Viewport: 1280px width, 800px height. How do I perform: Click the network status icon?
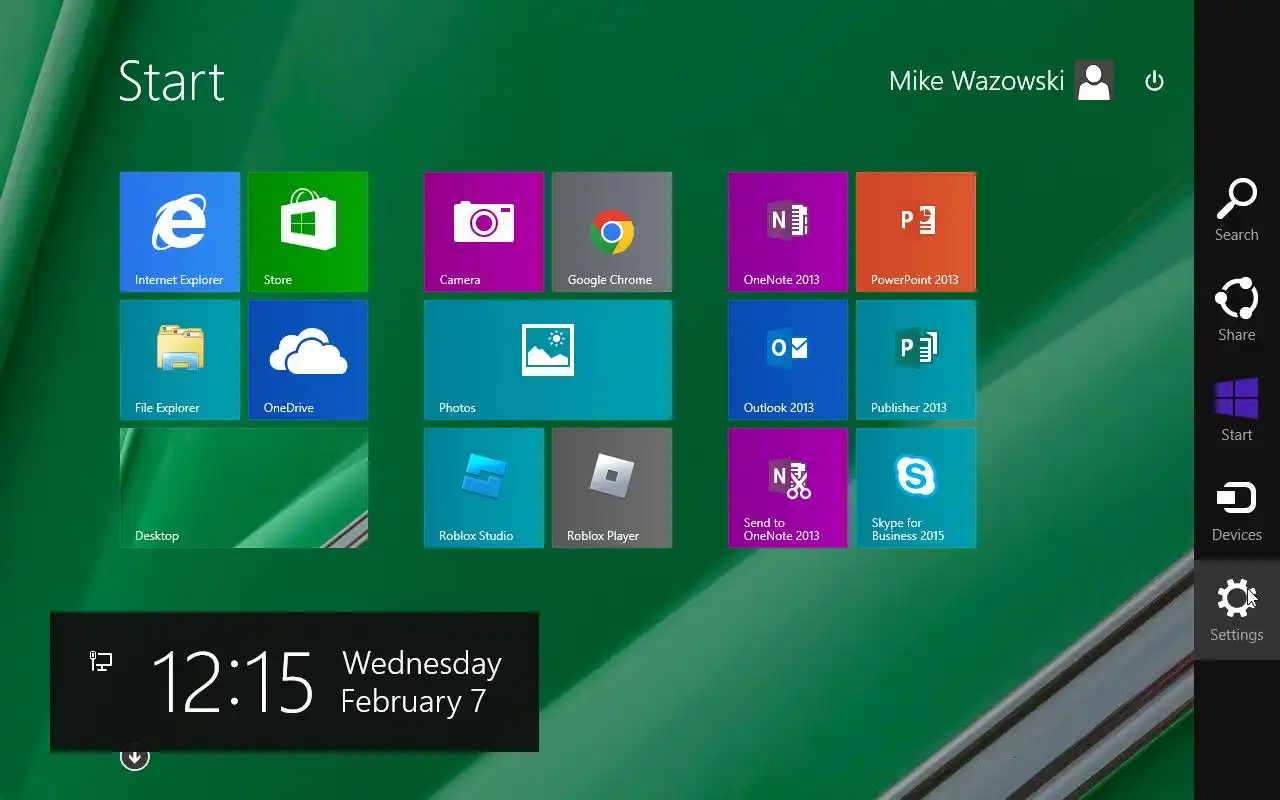(x=101, y=661)
